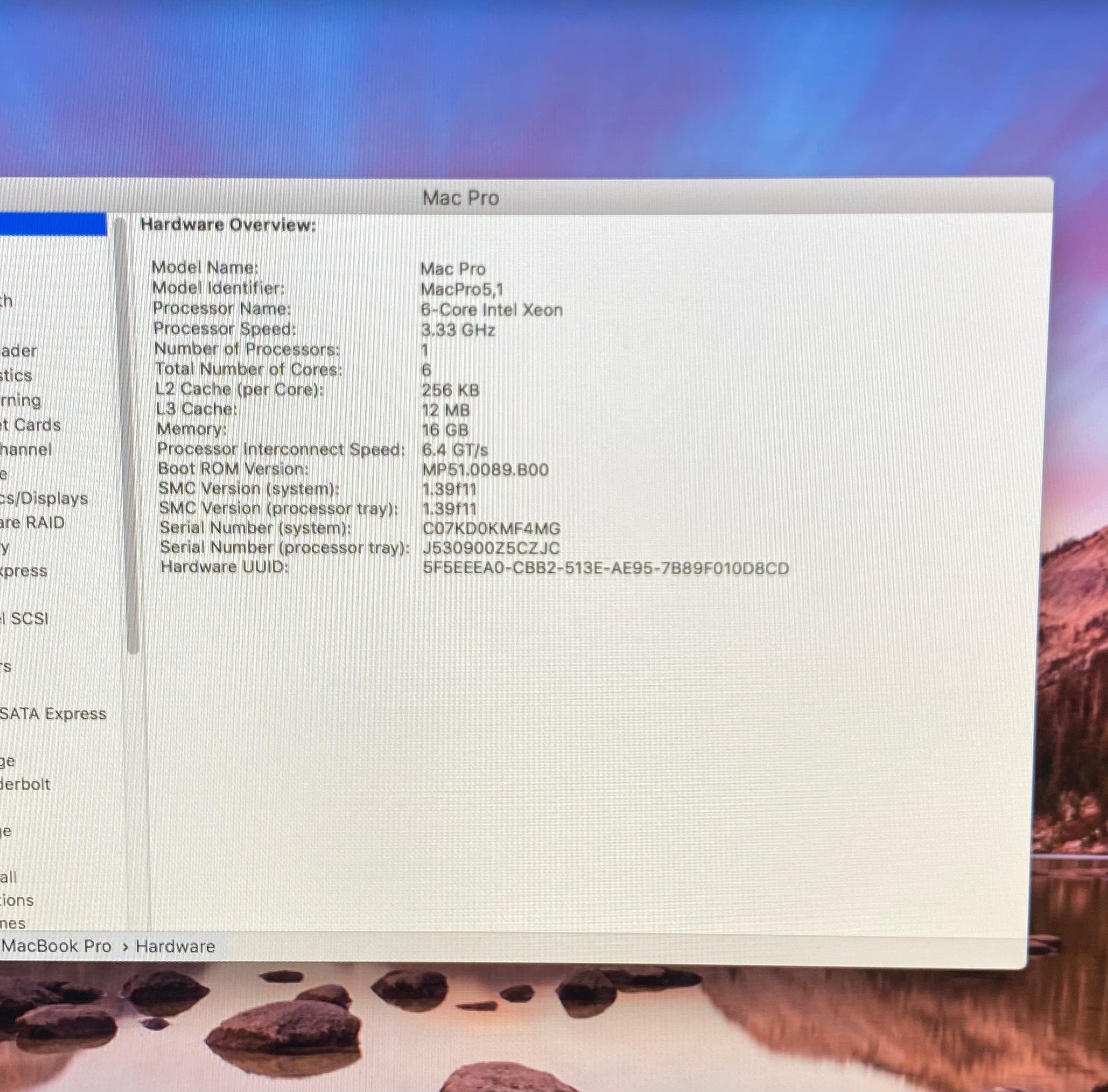Select the Model Name value Mac Pro
This screenshot has height=1092, width=1108.
[453, 269]
